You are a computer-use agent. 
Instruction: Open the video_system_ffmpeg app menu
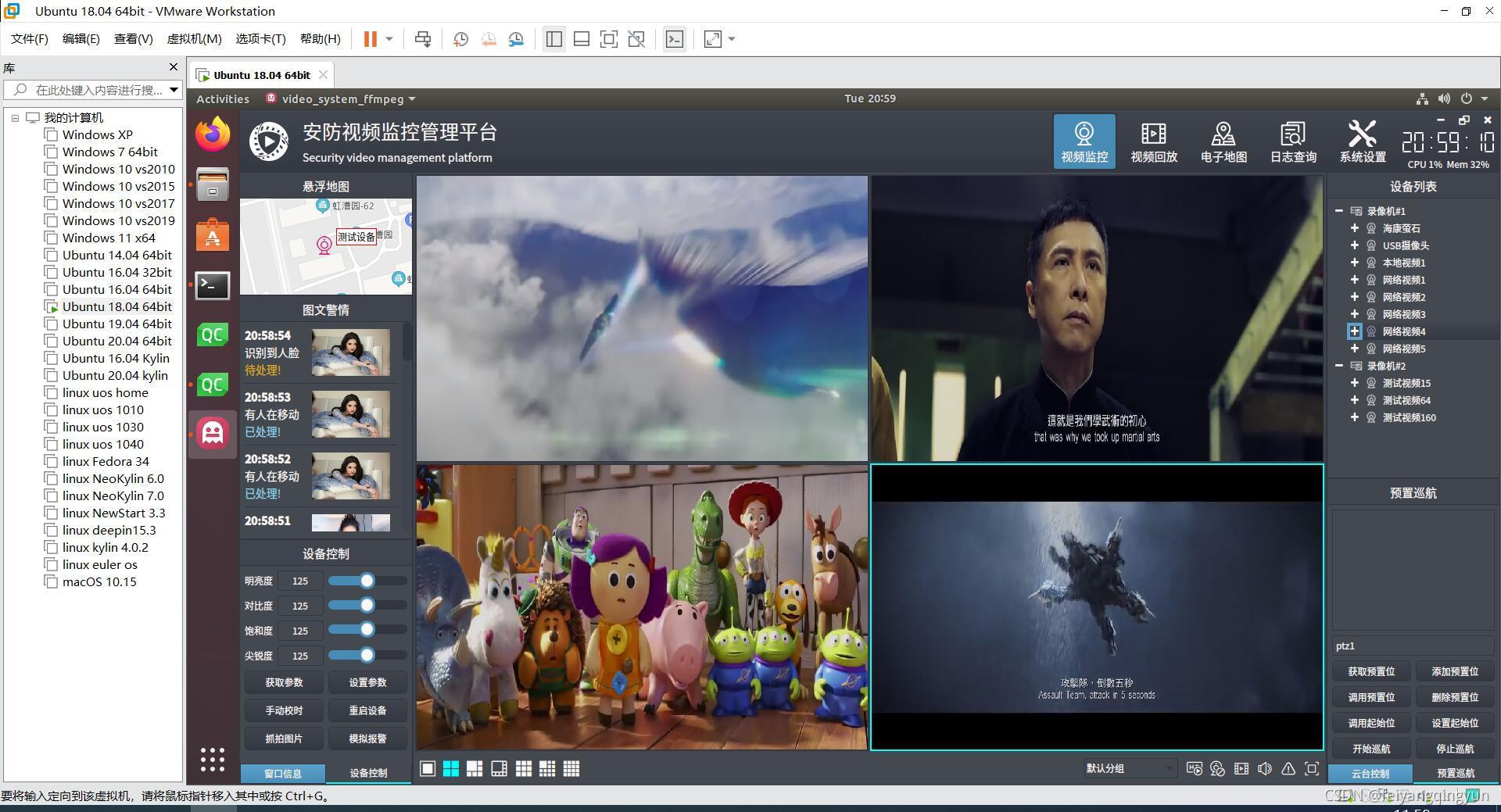point(341,98)
